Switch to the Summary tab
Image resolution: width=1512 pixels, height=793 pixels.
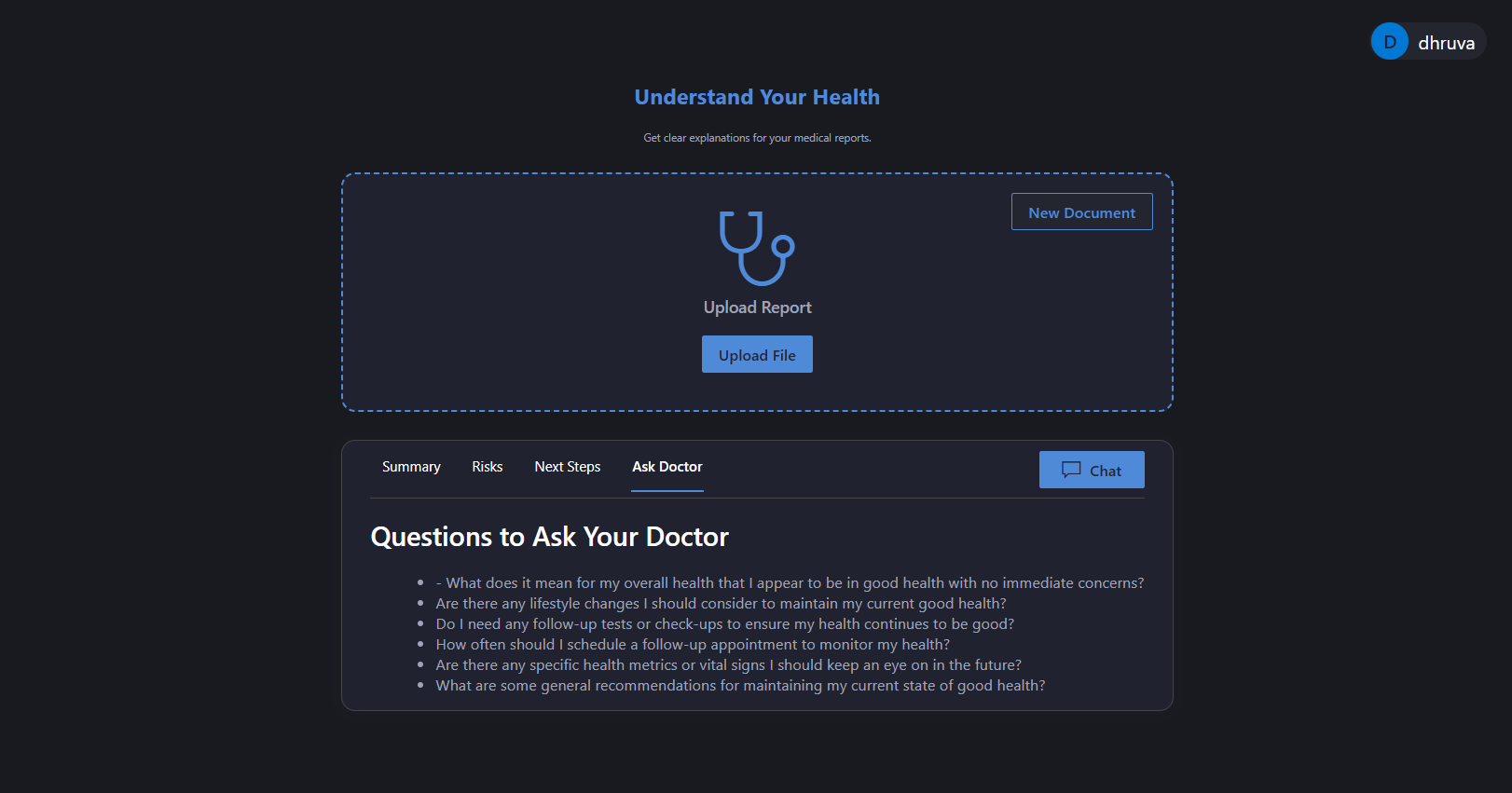pos(411,467)
